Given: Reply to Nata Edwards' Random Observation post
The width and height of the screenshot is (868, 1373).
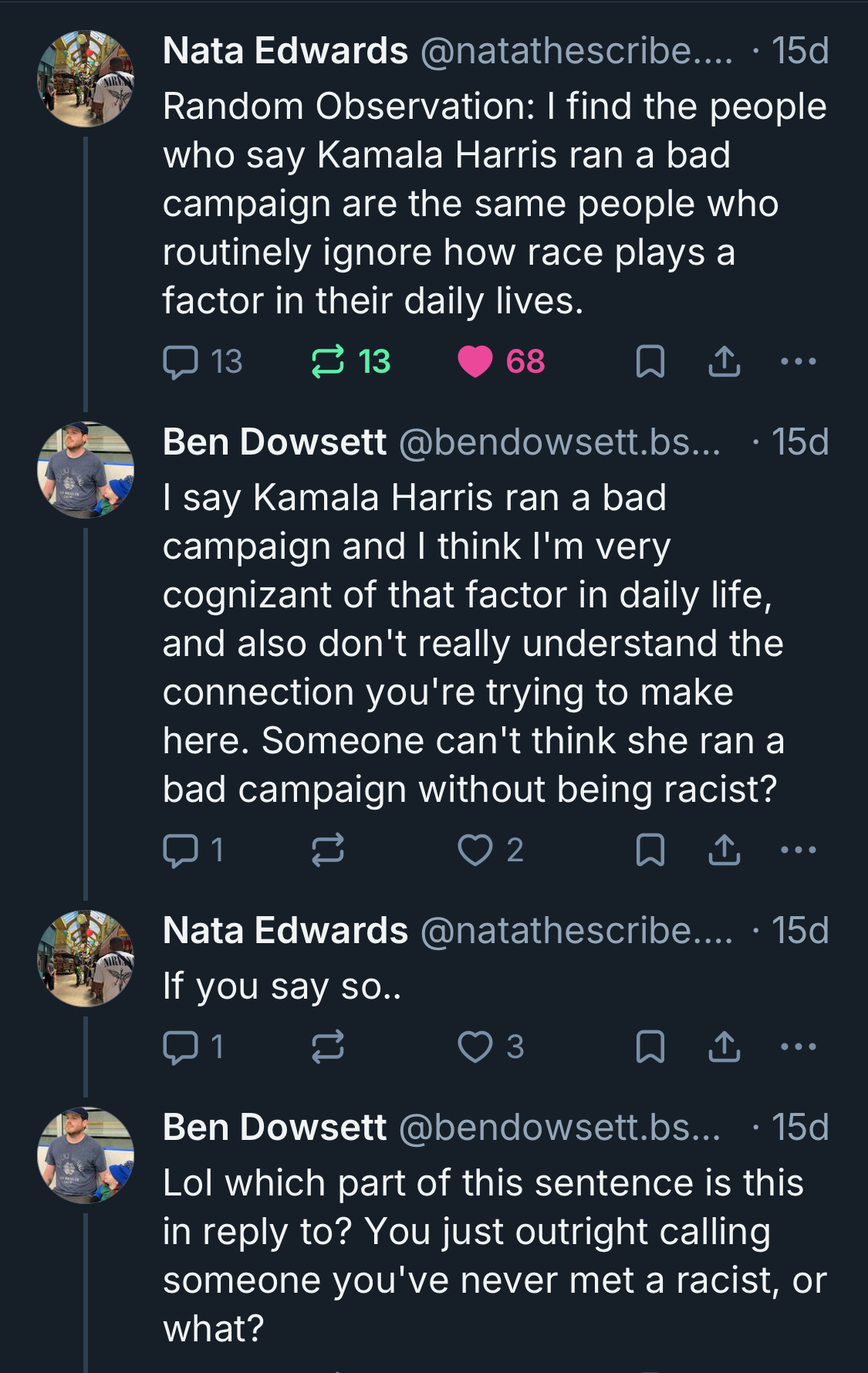Looking at the screenshot, I should click(181, 362).
